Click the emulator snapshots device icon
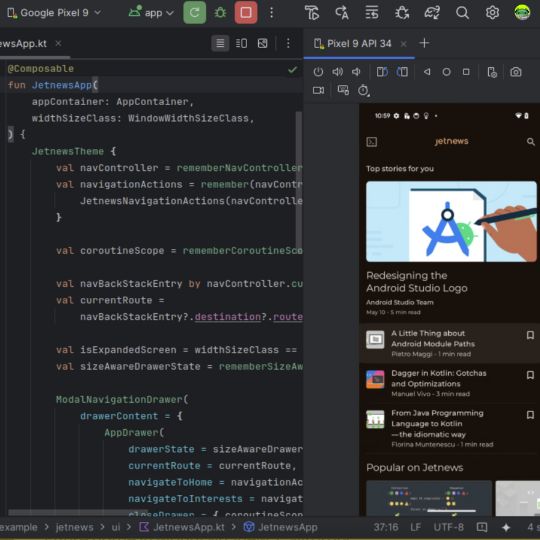 (x=492, y=72)
